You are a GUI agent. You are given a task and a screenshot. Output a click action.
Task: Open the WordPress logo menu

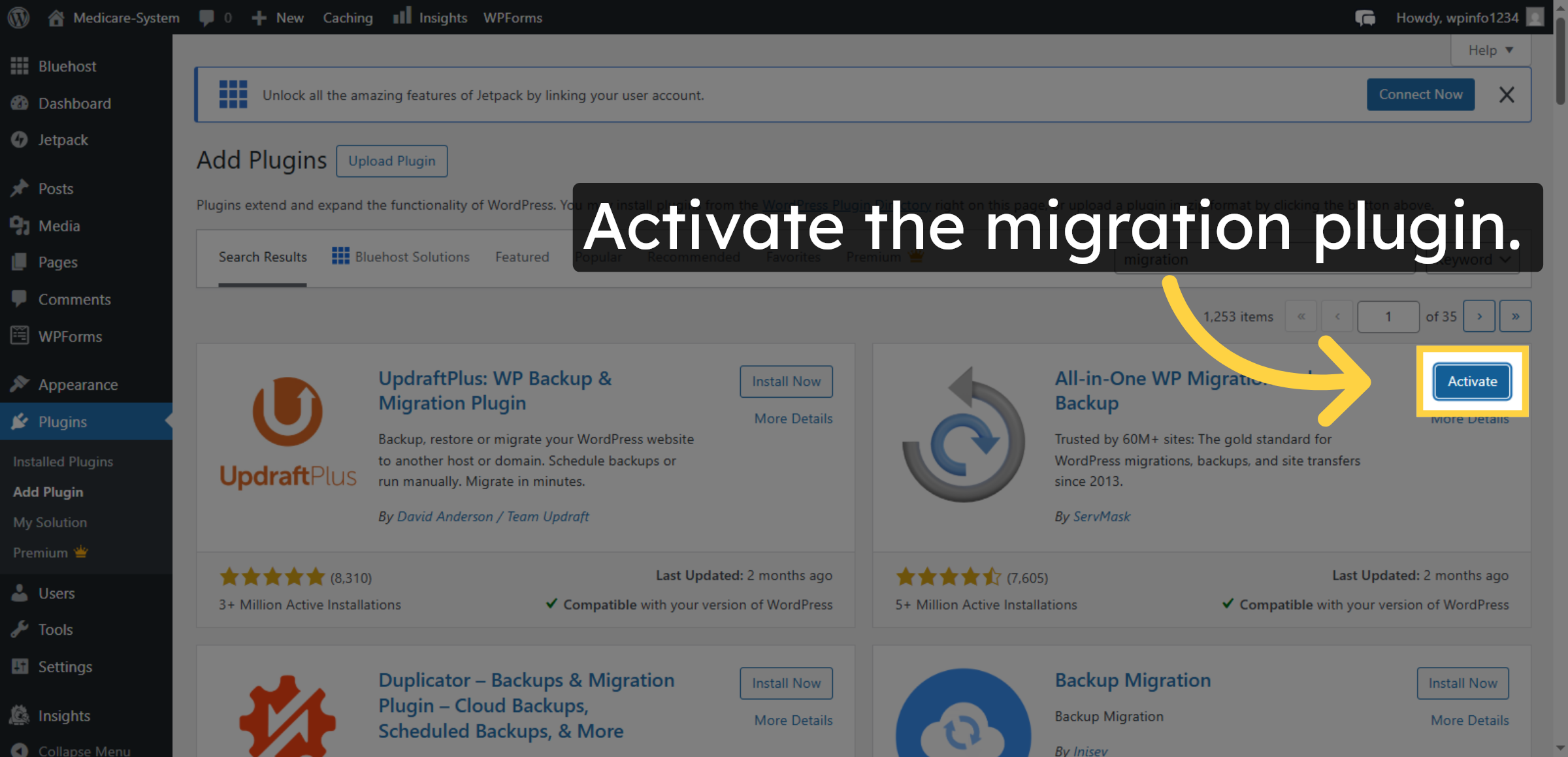click(x=18, y=17)
